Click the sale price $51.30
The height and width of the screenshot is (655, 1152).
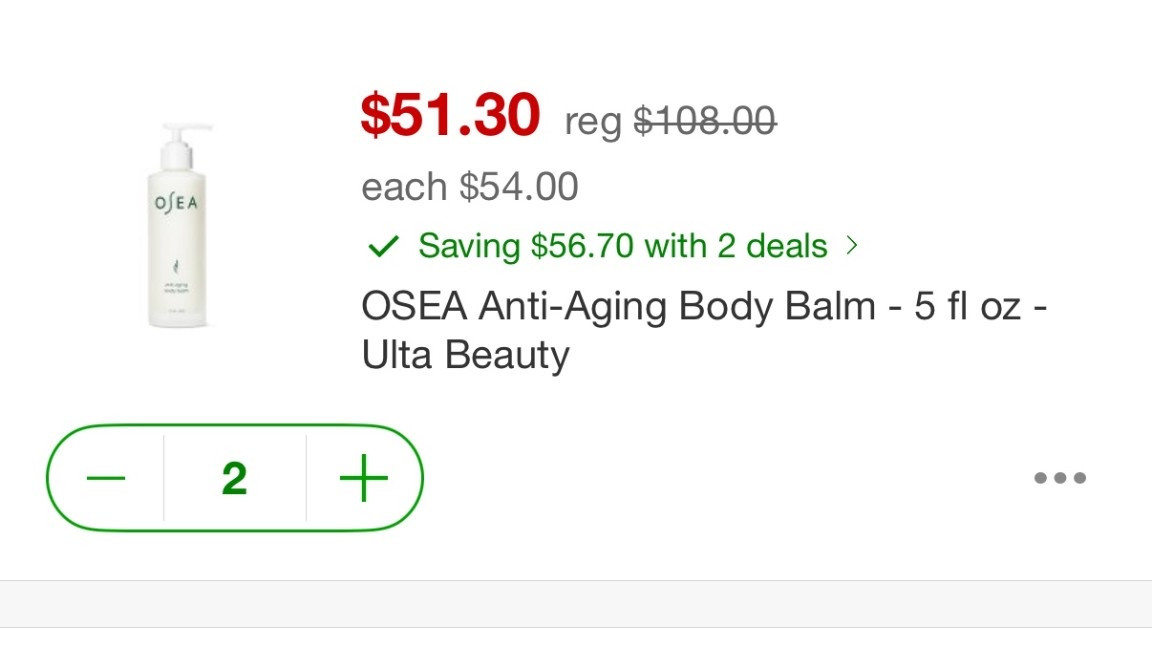[450, 118]
